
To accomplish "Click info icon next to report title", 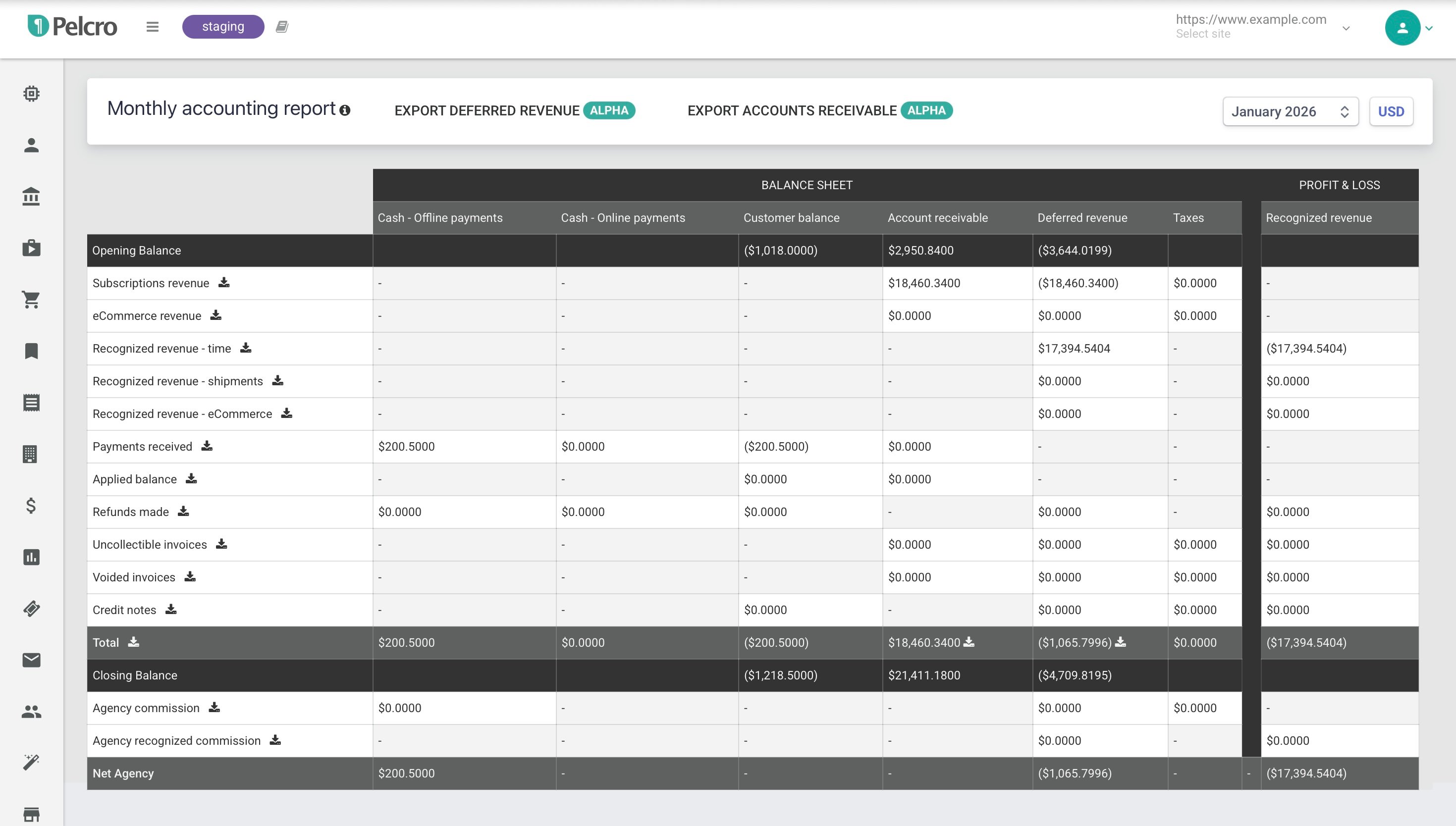I will coord(345,110).
